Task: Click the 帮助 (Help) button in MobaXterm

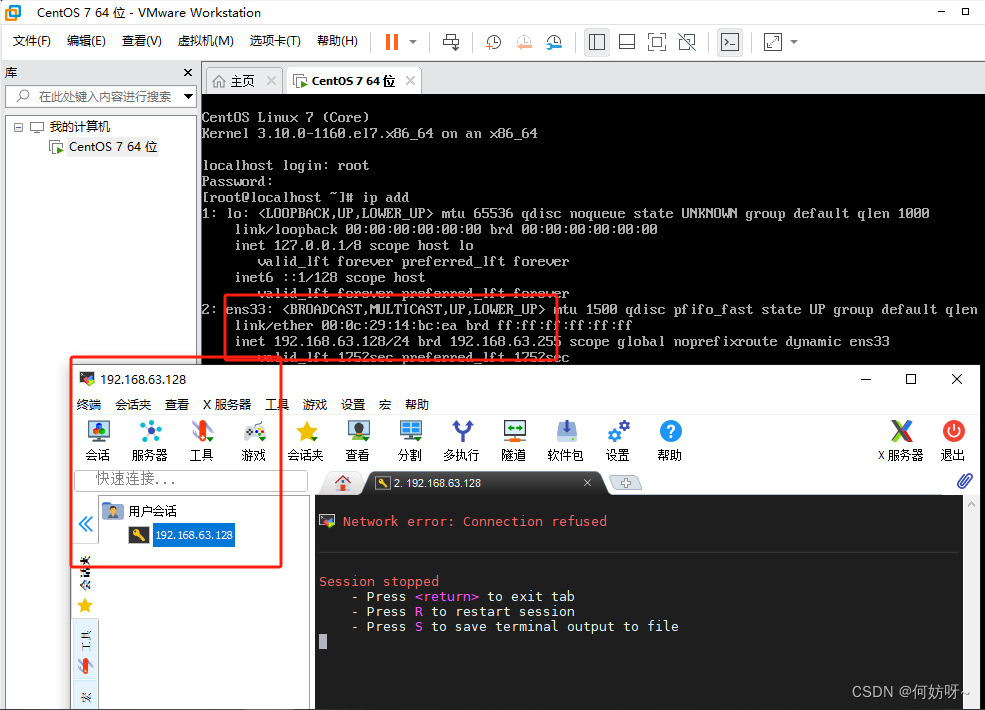Action: pyautogui.click(x=670, y=440)
